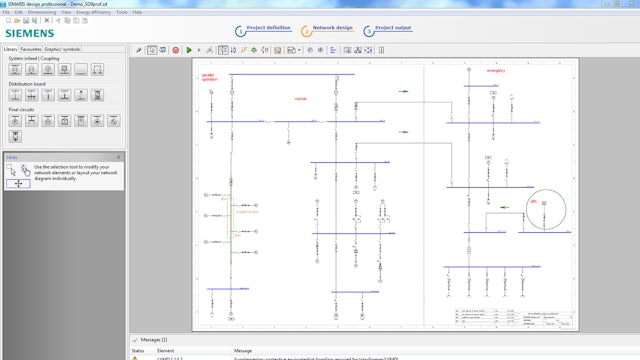
Task: Select second System infeed symbol
Action: point(31,70)
